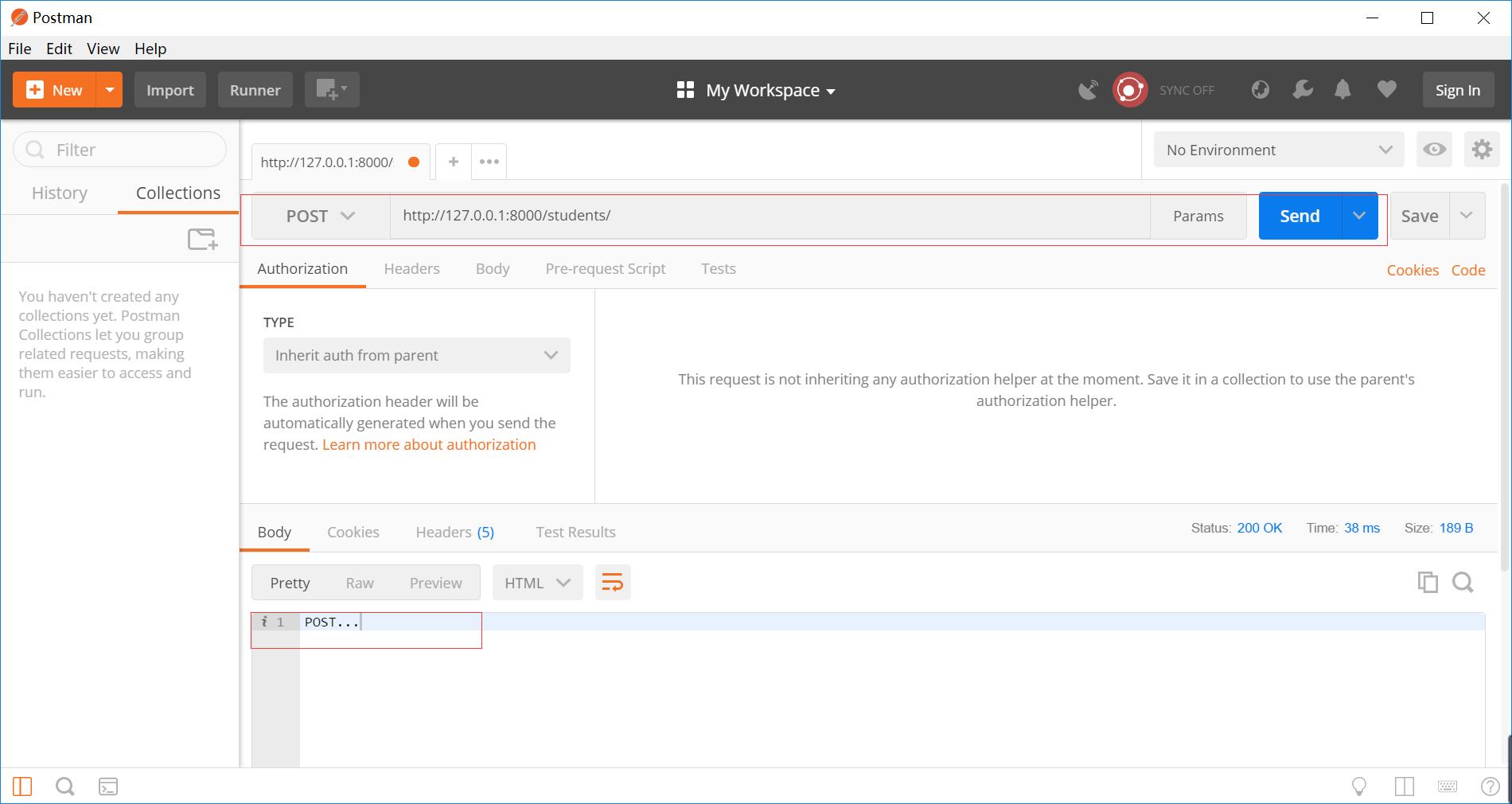Open the View menu
The image size is (1512, 804).
[x=103, y=49]
